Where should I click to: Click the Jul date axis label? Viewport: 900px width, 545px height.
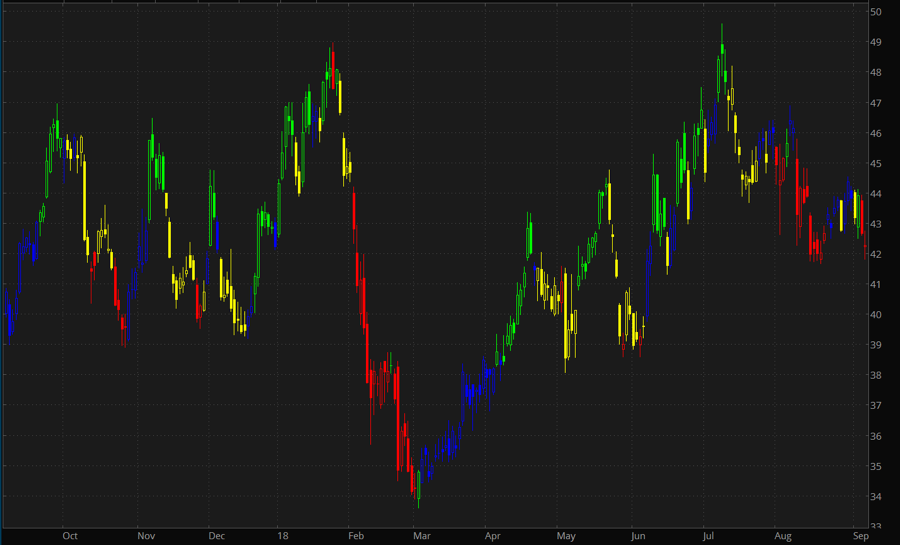707,536
